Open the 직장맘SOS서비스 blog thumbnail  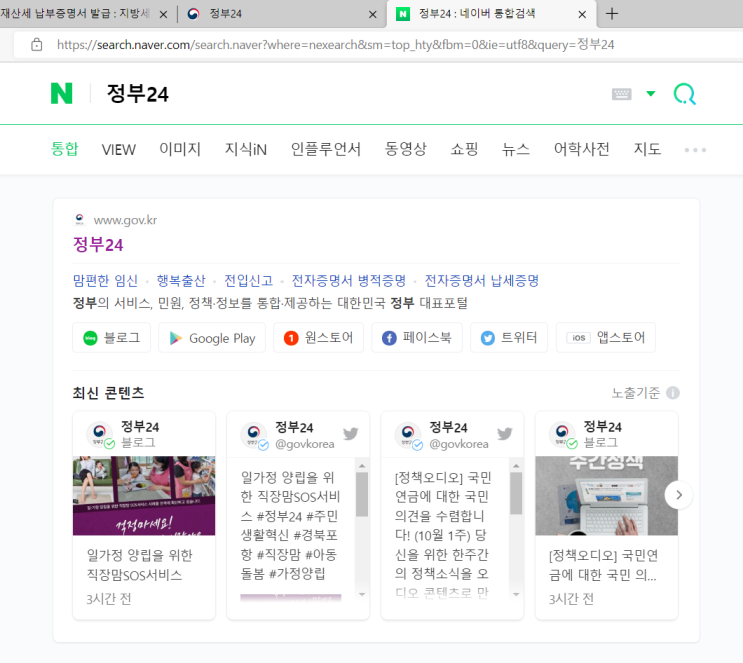pos(144,496)
